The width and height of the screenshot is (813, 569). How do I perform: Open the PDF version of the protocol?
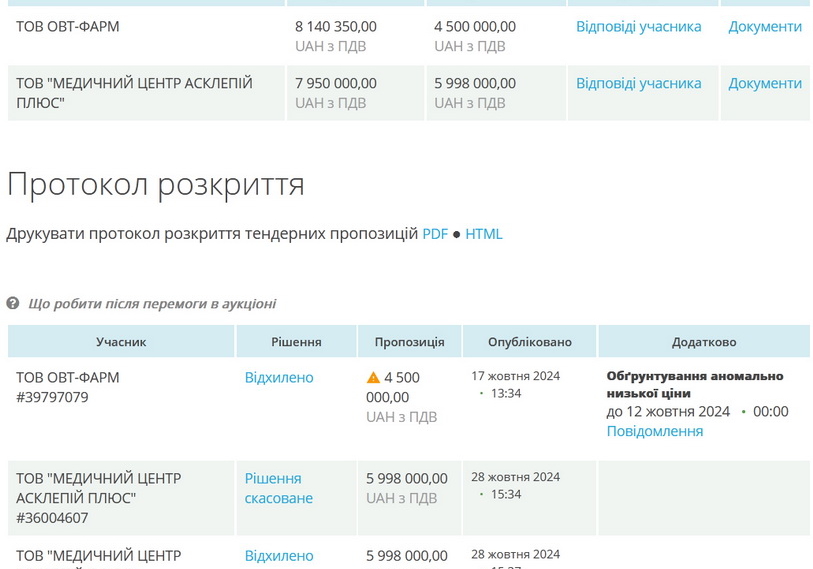[434, 234]
